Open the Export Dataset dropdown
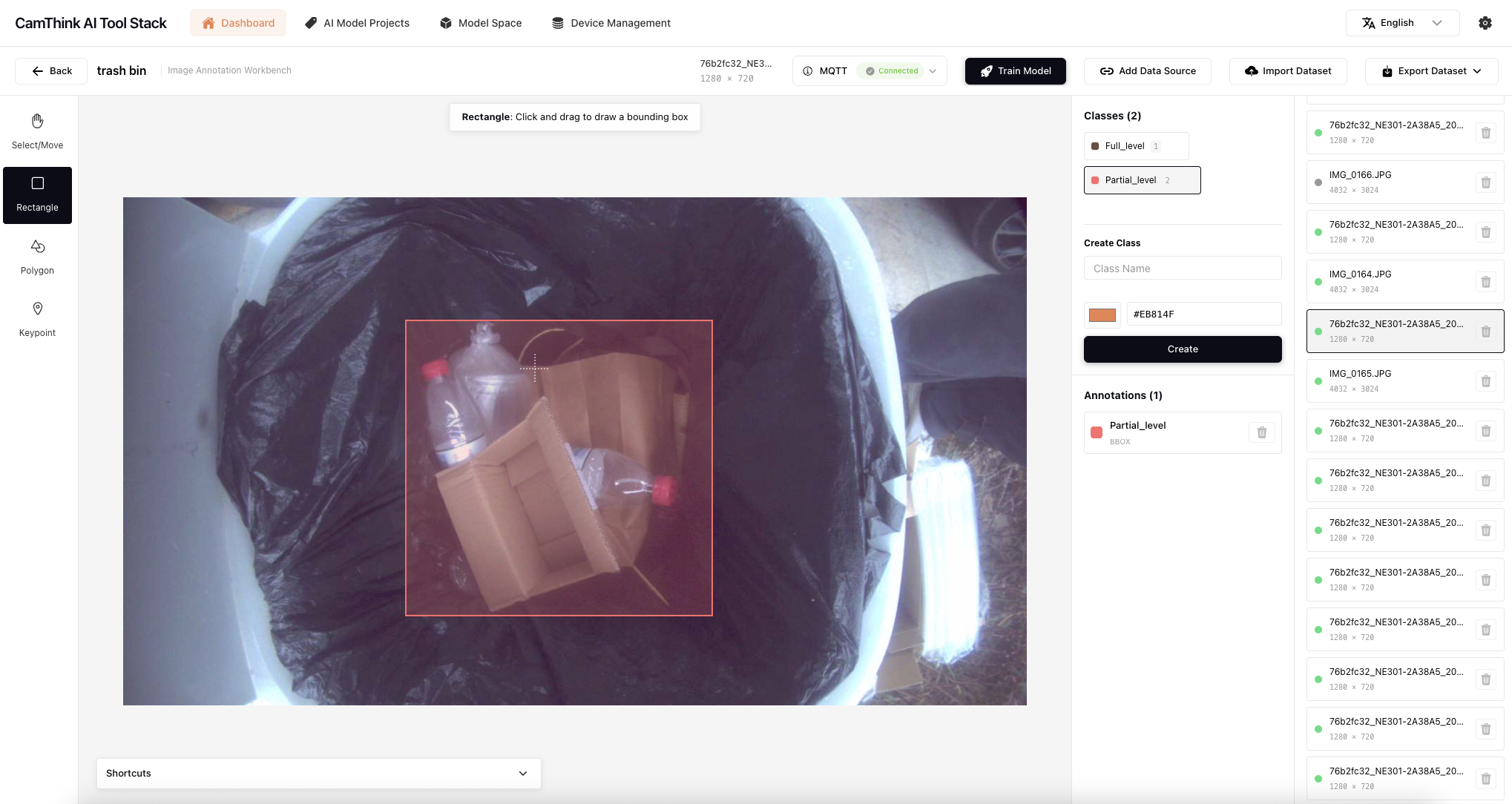The height and width of the screenshot is (804, 1512). (1431, 71)
